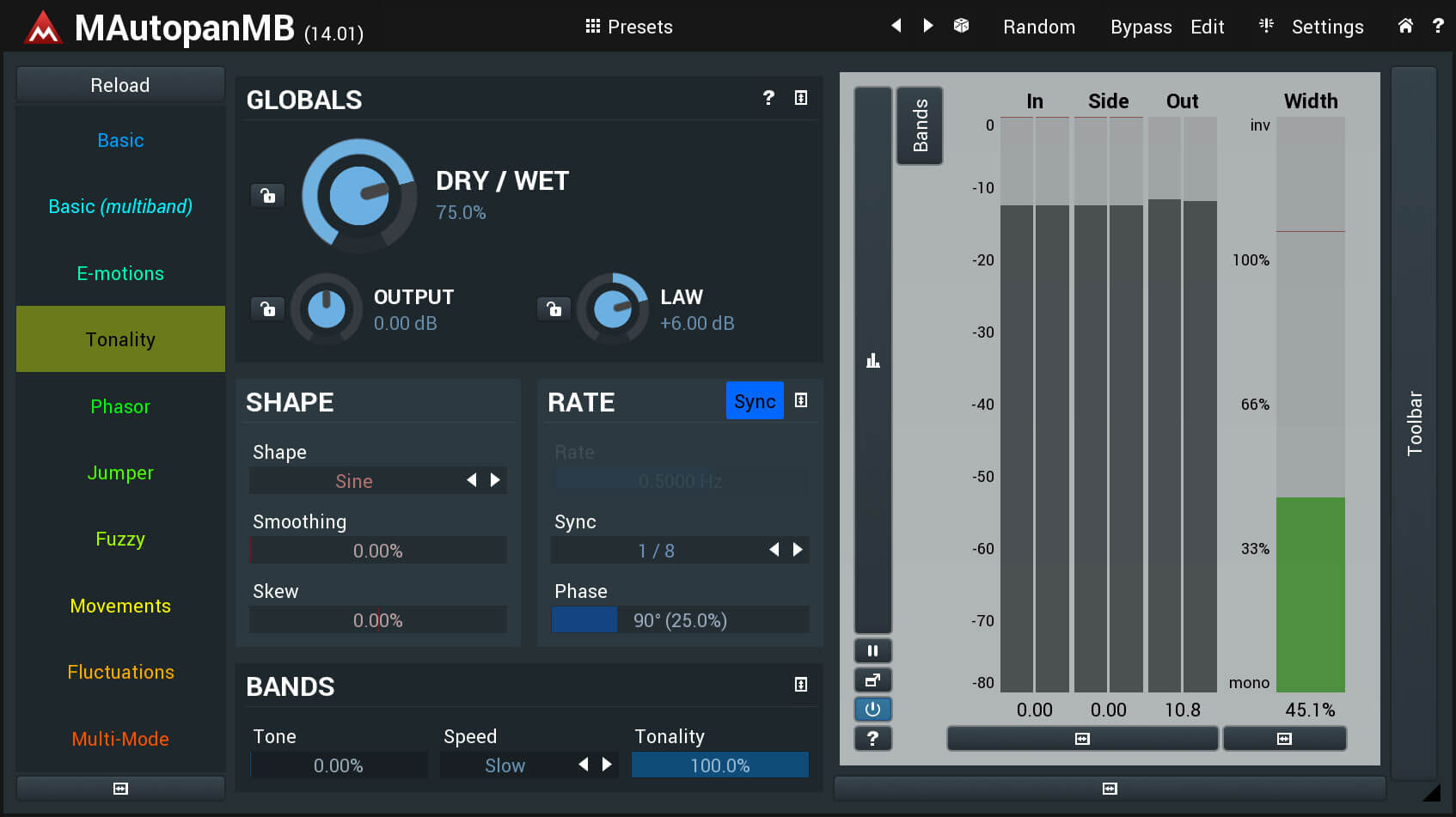Open Globals panel help icon

pos(768,98)
